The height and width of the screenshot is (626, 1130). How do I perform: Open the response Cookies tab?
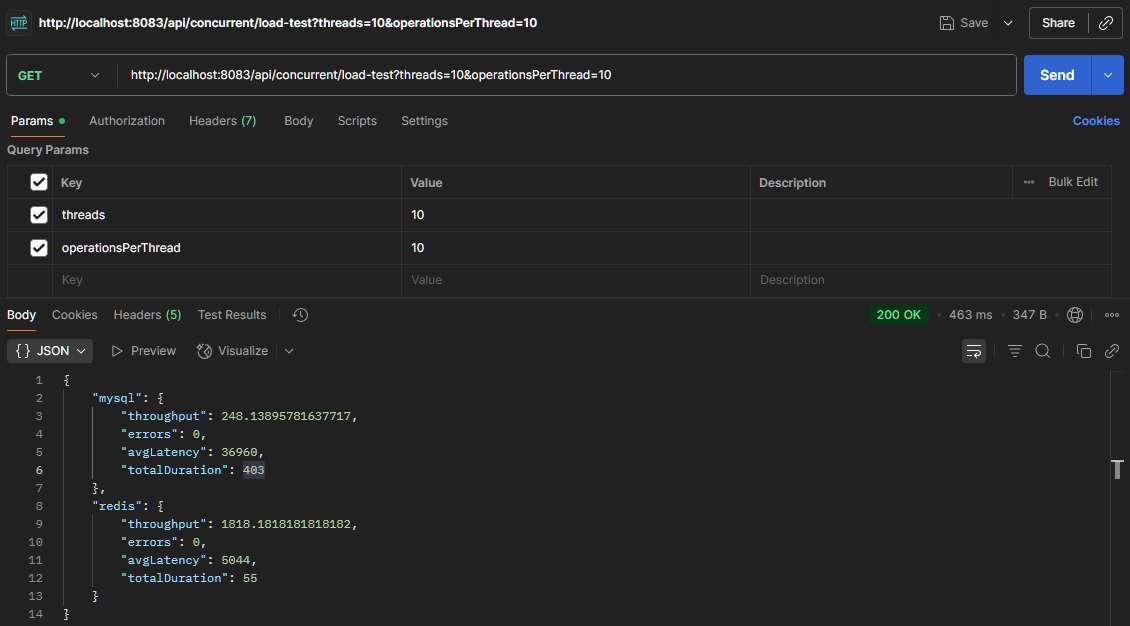pyautogui.click(x=74, y=315)
